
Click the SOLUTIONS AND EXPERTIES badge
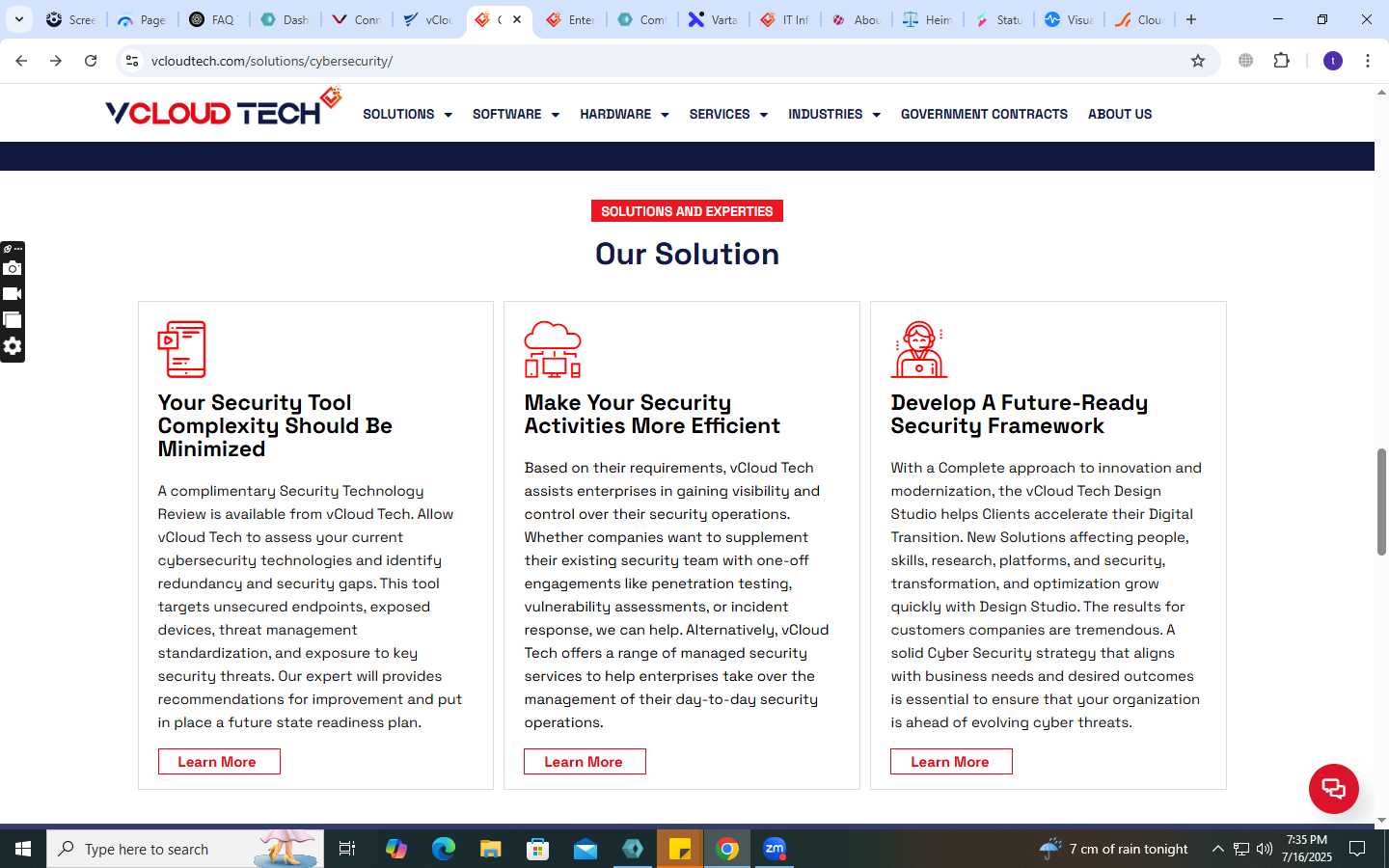[x=687, y=211]
